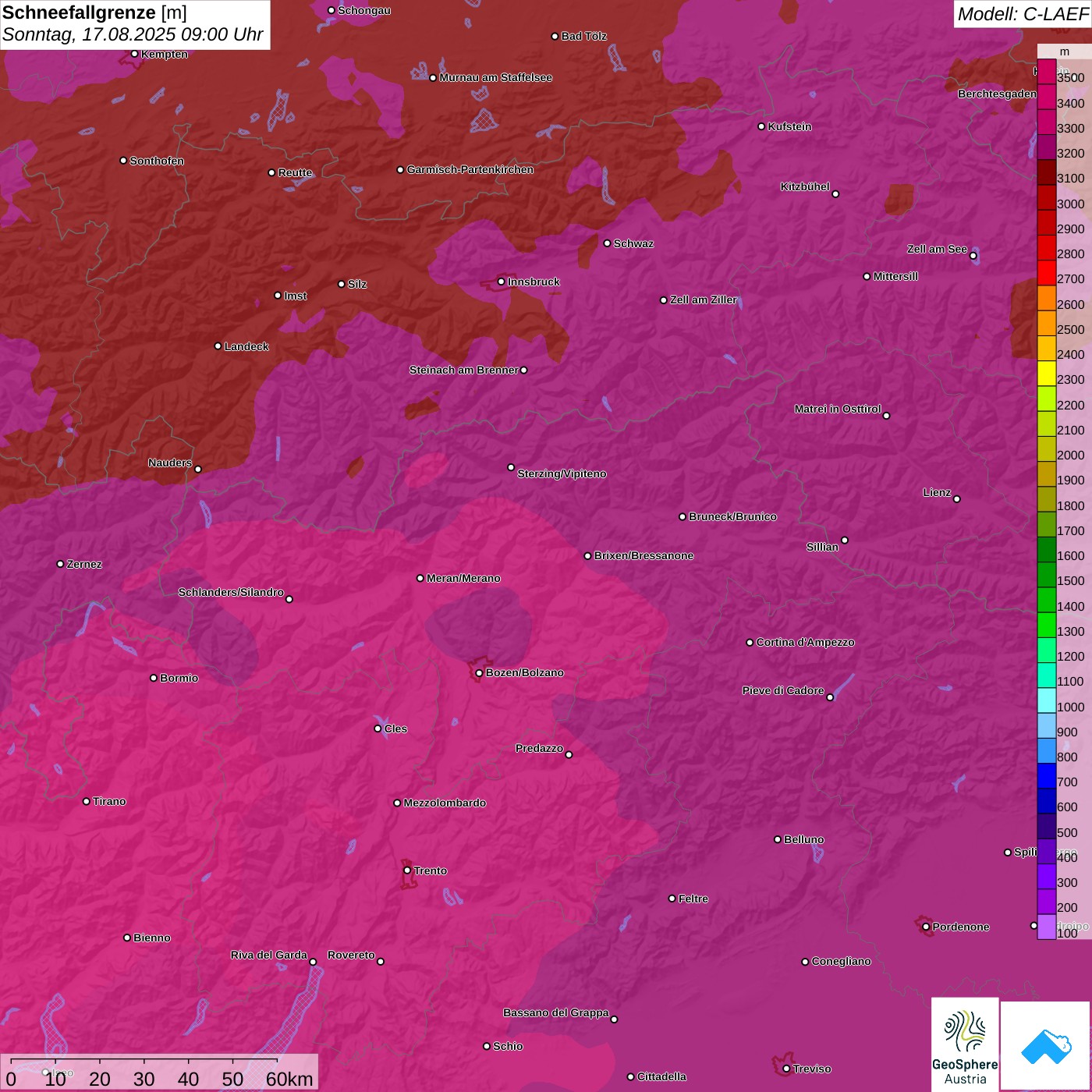Click the dark maroon legend swatch above 3100
1092x1092 pixels.
tap(1047, 172)
